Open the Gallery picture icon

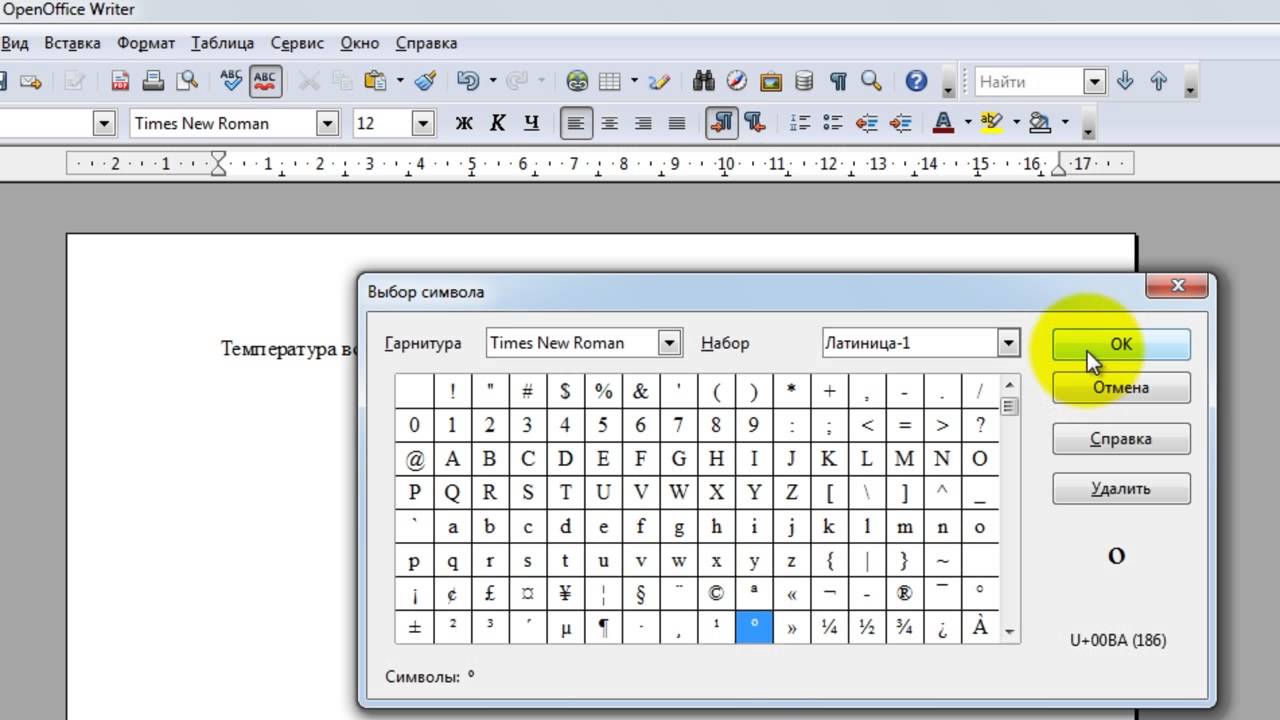click(771, 81)
